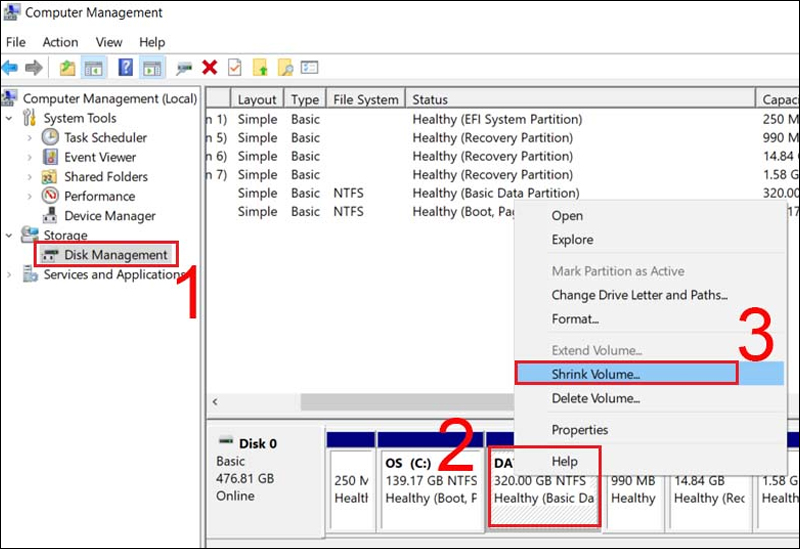Select the OS (C:) partition block

point(430,480)
